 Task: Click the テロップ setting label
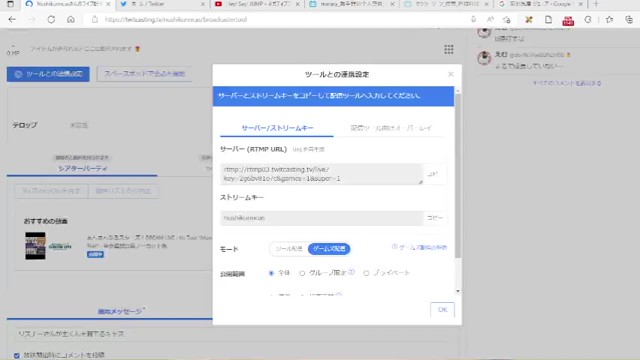coord(24,125)
